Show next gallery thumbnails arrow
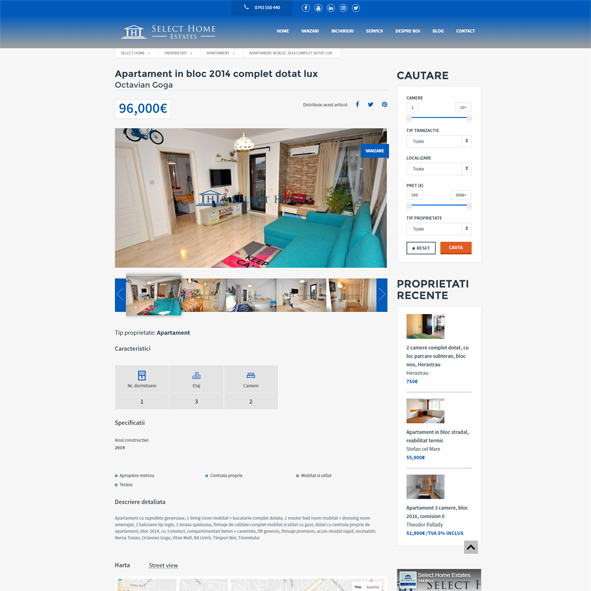 [382, 295]
